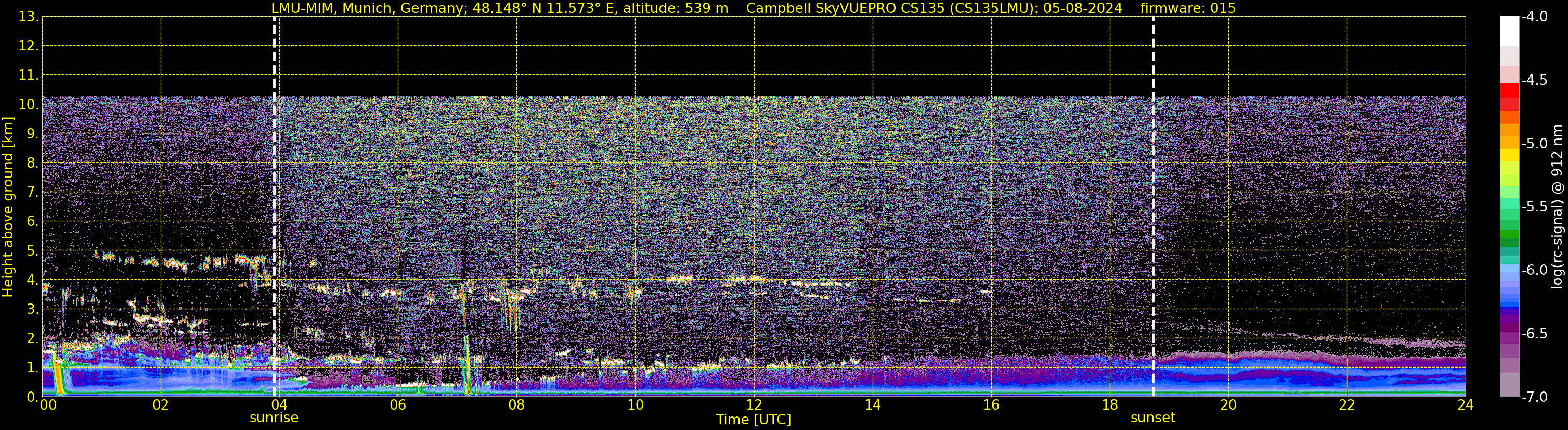This screenshot has width=1568, height=430.
Task: Click the 10 tick label on the time axis
Action: (635, 405)
